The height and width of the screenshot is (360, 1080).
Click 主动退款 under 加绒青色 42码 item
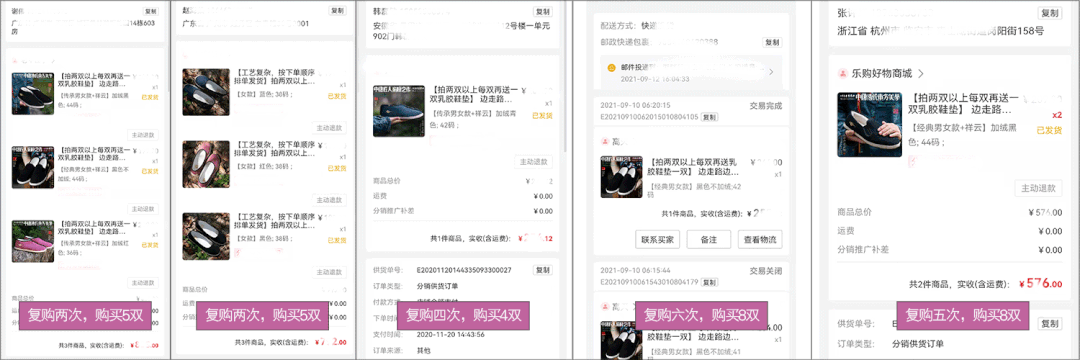click(533, 162)
